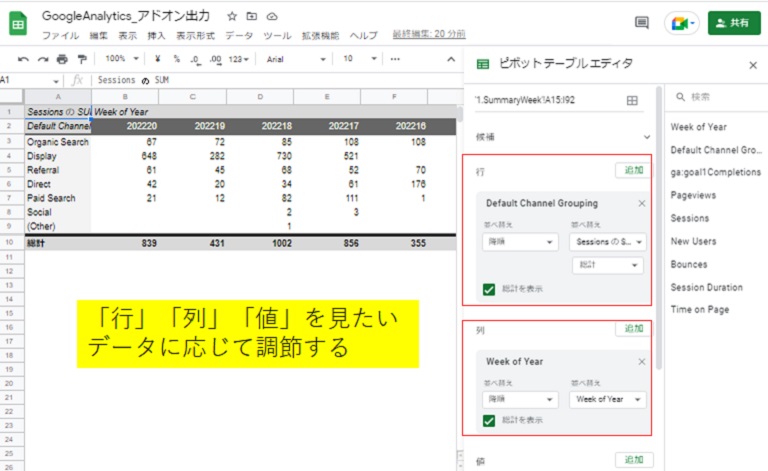768x471 pixels.
Task: Remove the Week of Year column field
Action: [x=642, y=361]
